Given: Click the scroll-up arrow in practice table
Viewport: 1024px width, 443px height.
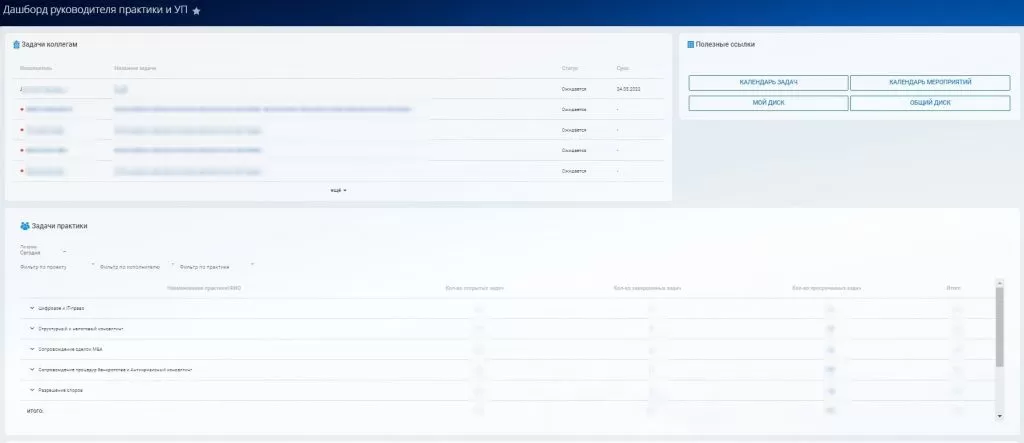Looking at the screenshot, I should click(x=1000, y=283).
